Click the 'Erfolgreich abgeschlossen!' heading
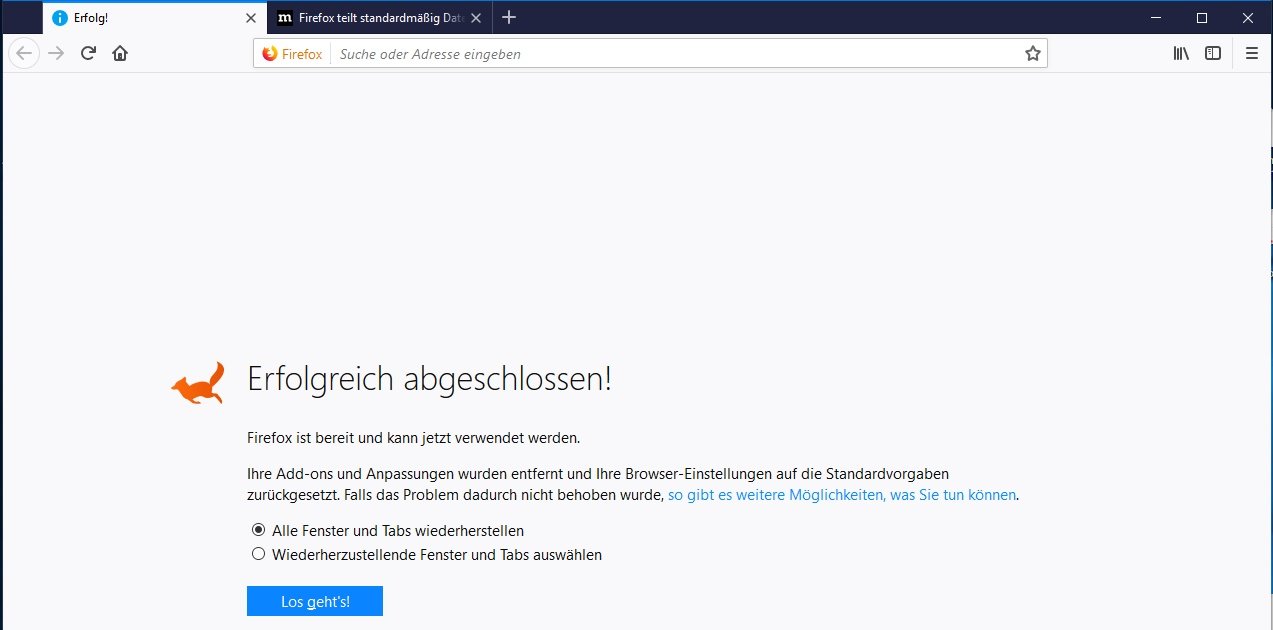The height and width of the screenshot is (630, 1273). click(x=429, y=380)
